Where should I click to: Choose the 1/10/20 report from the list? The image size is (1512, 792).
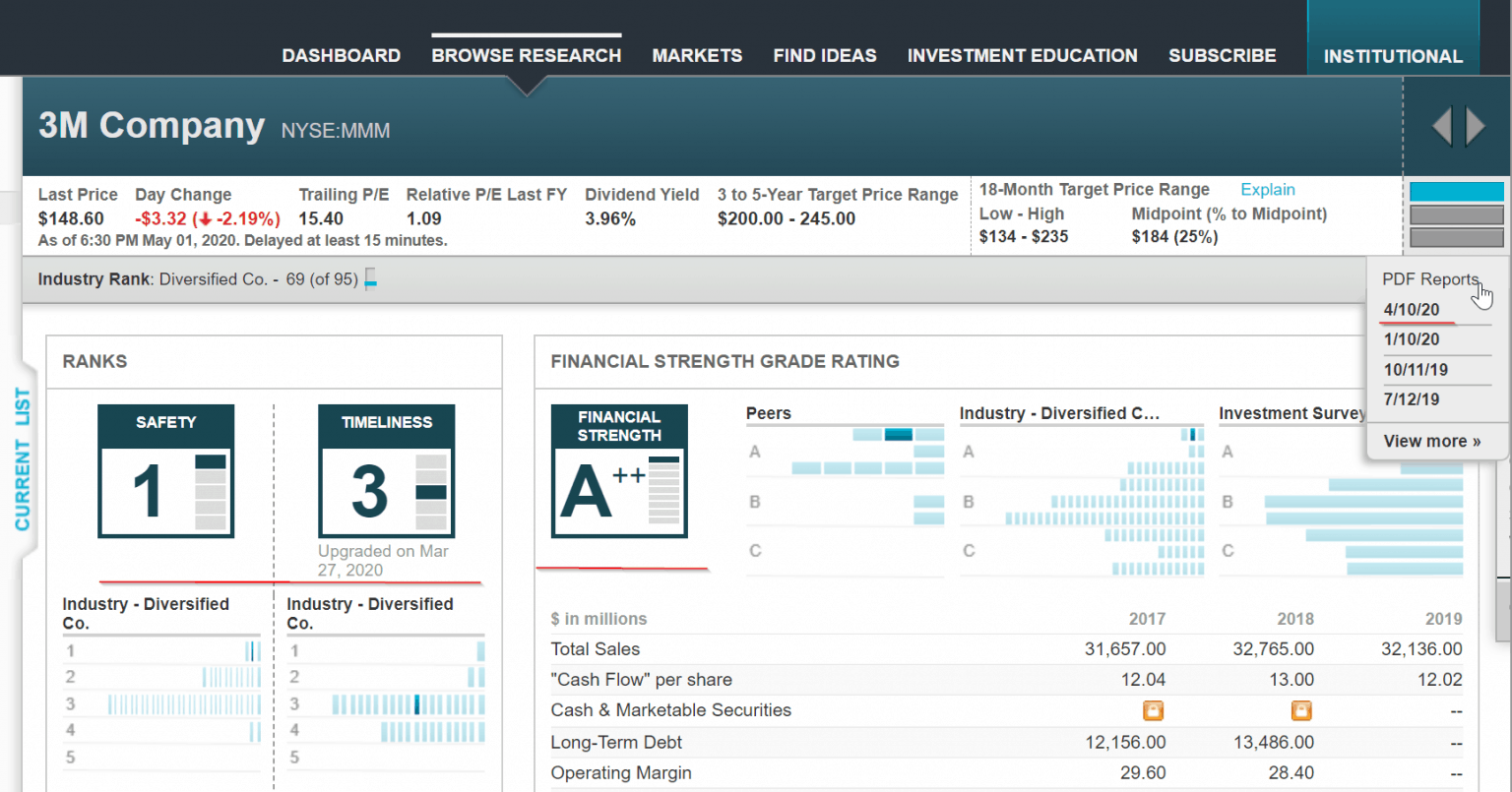click(1414, 339)
